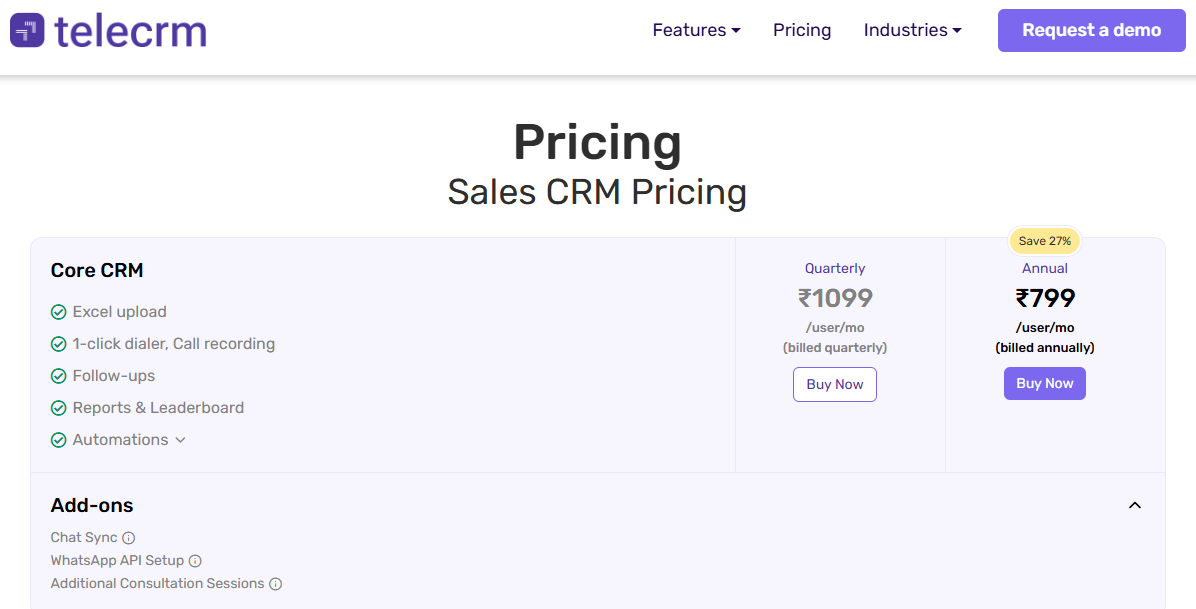Click checkmark beside Reports & Leaderboard
The image size is (1196, 609).
pyautogui.click(x=59, y=408)
